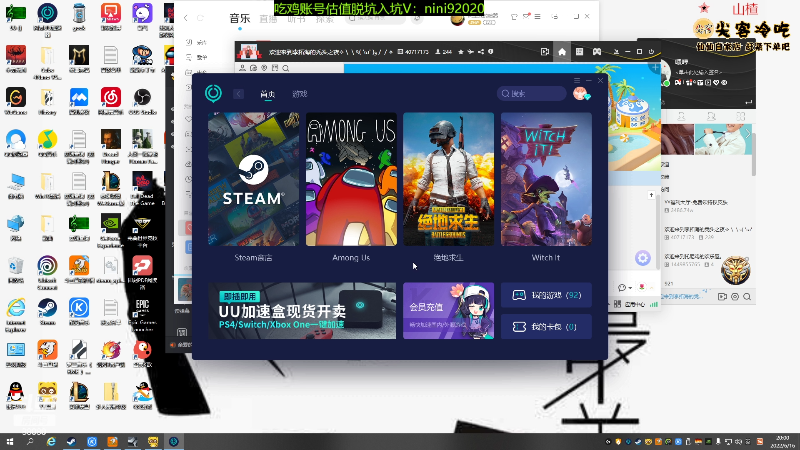Open the Internet Explorer desktop shortcut
800x450 pixels.
coord(16,312)
